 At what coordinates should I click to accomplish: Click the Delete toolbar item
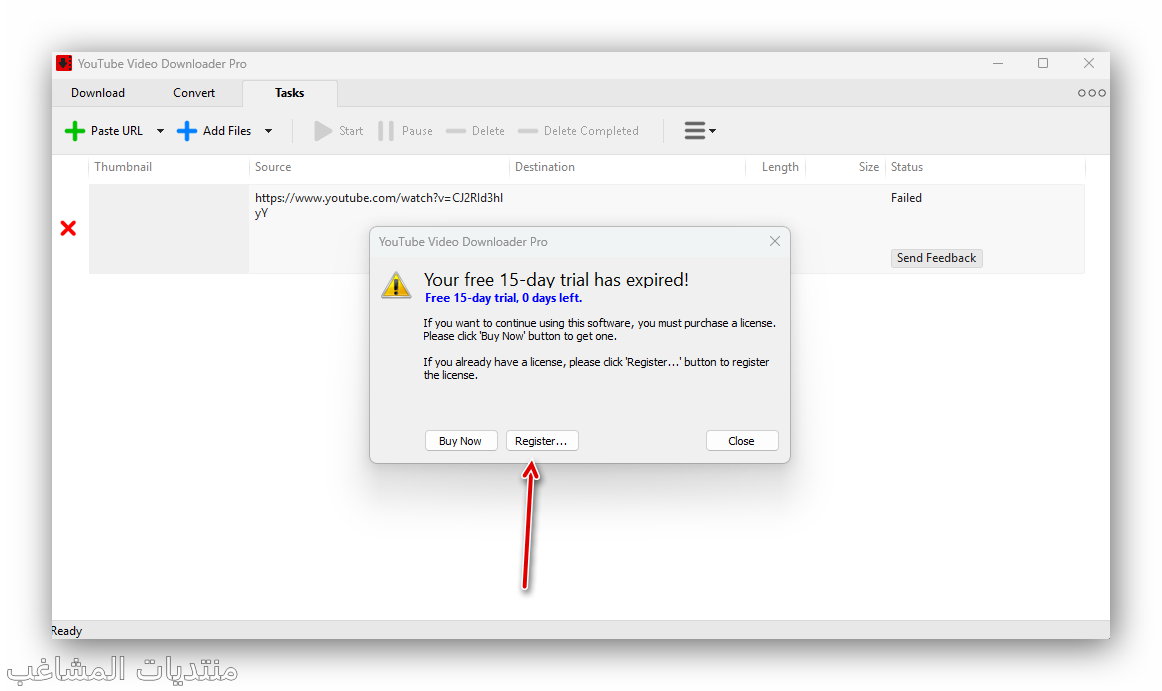[x=475, y=131]
